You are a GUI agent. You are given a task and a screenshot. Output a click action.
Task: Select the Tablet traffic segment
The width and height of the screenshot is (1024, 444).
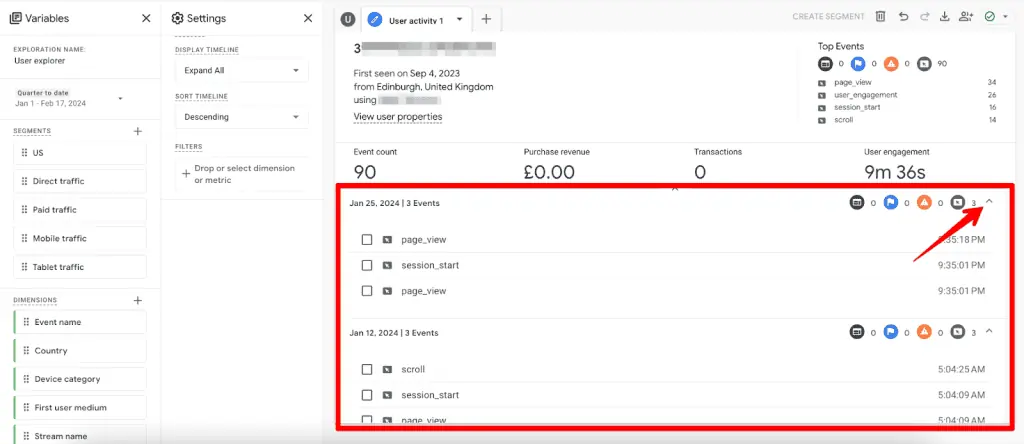80,267
